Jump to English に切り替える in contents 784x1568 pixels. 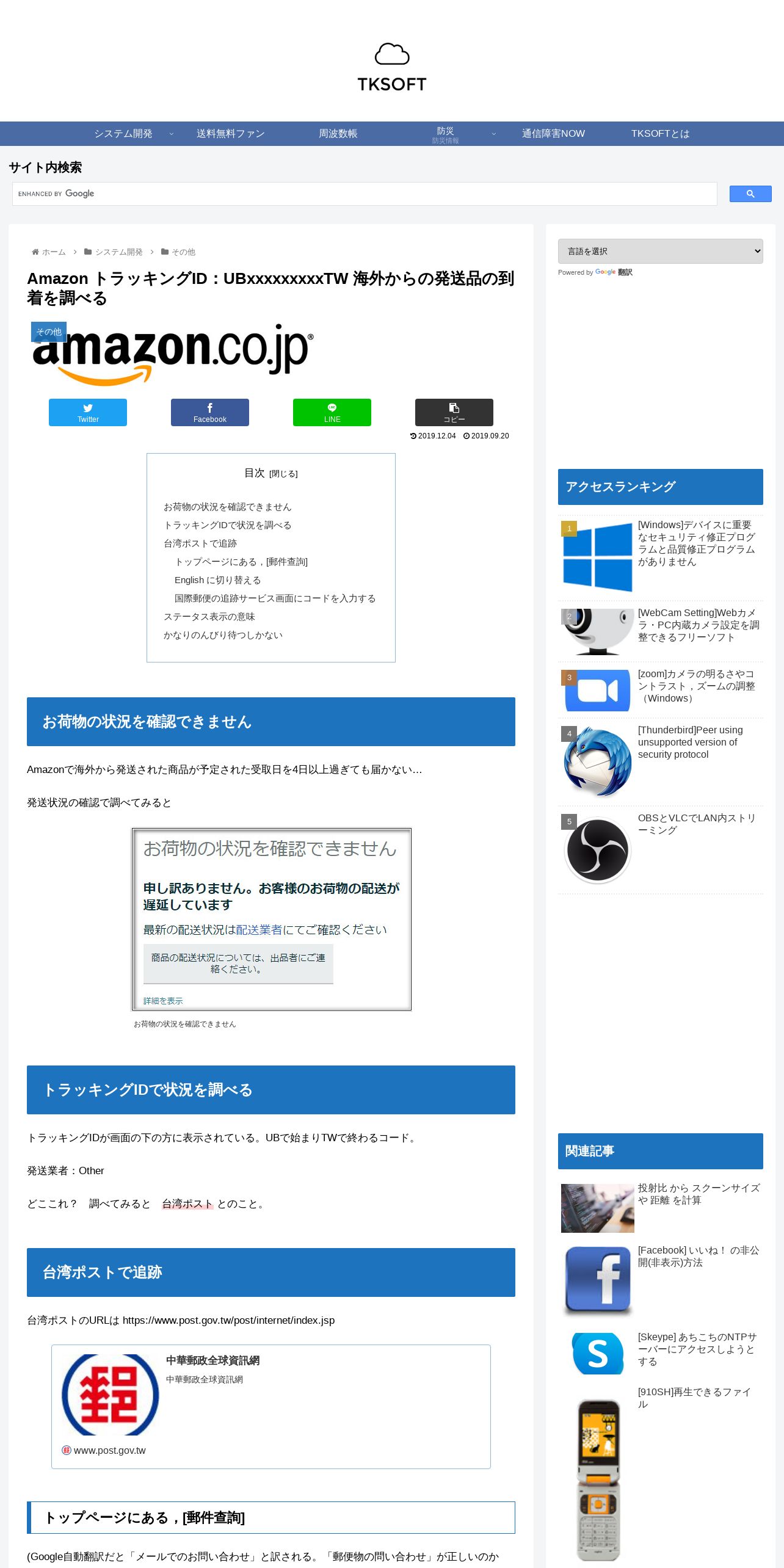point(217,580)
